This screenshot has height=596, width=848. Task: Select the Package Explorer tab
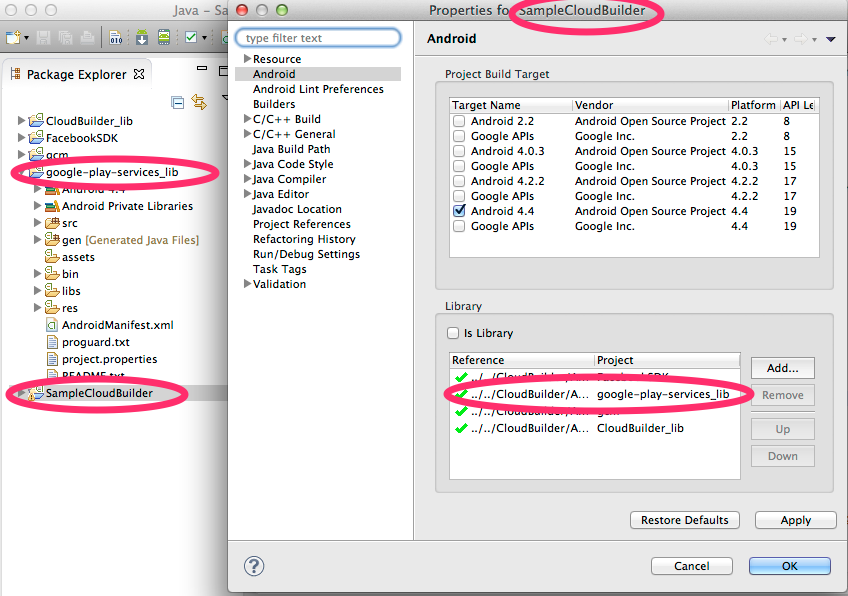coord(76,74)
